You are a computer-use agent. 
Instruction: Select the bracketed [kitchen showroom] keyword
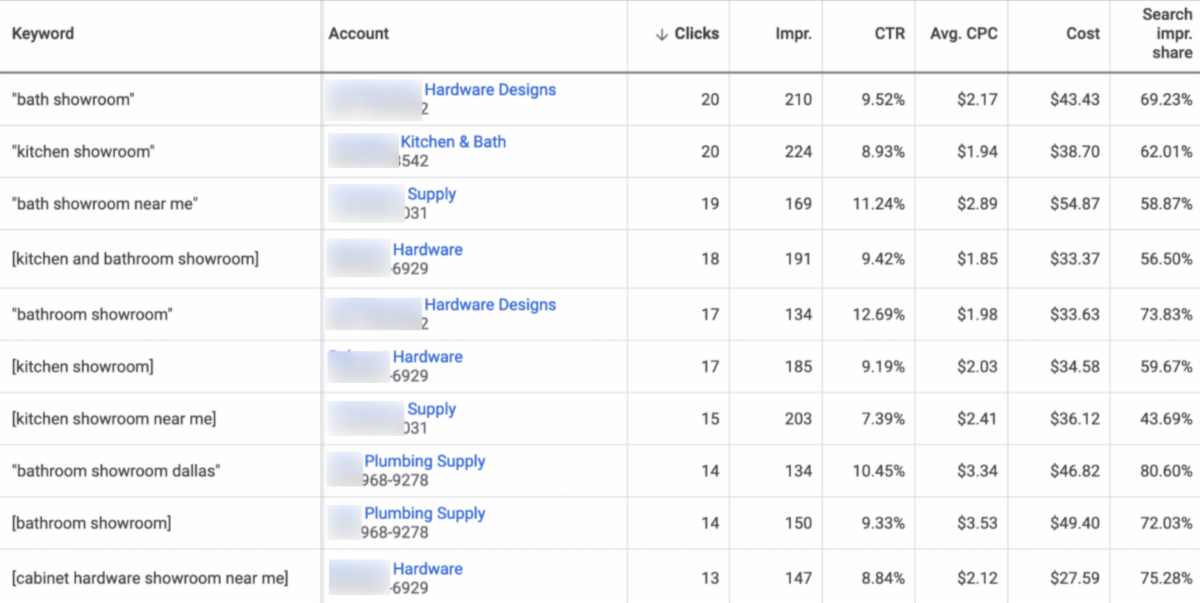click(83, 367)
